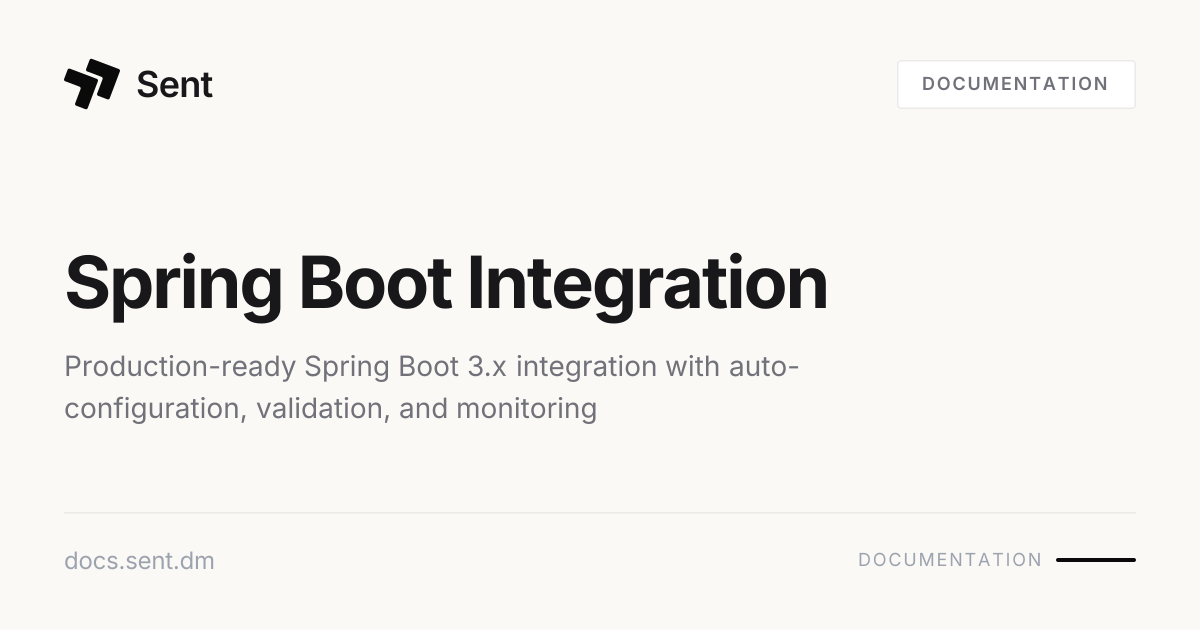Viewport: 1200px width, 630px height.
Task: Click the Documentation label in the footer
Action: pyautogui.click(x=950, y=560)
